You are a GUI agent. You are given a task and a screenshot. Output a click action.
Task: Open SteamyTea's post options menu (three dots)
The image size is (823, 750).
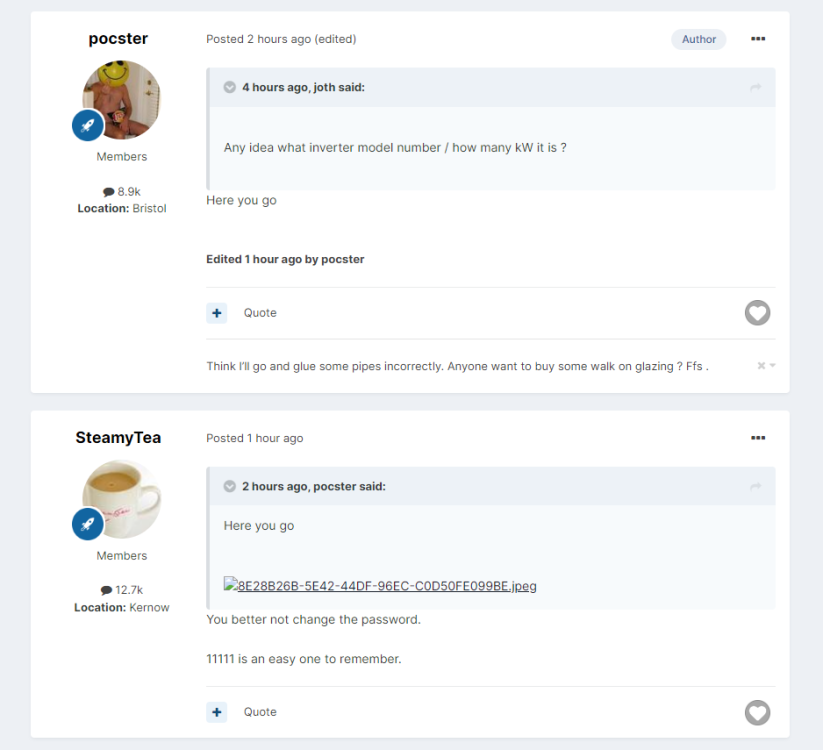tap(757, 438)
